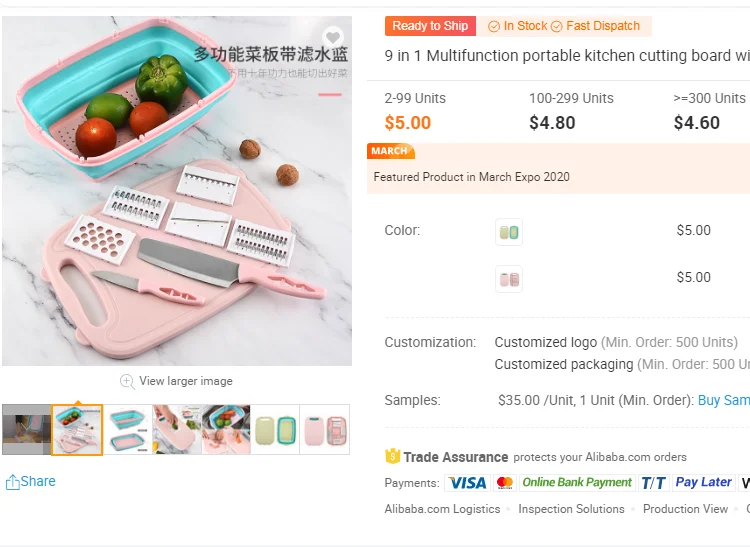Select the two folding baskets thumbnail
This screenshot has width=750, height=547.
127,429
